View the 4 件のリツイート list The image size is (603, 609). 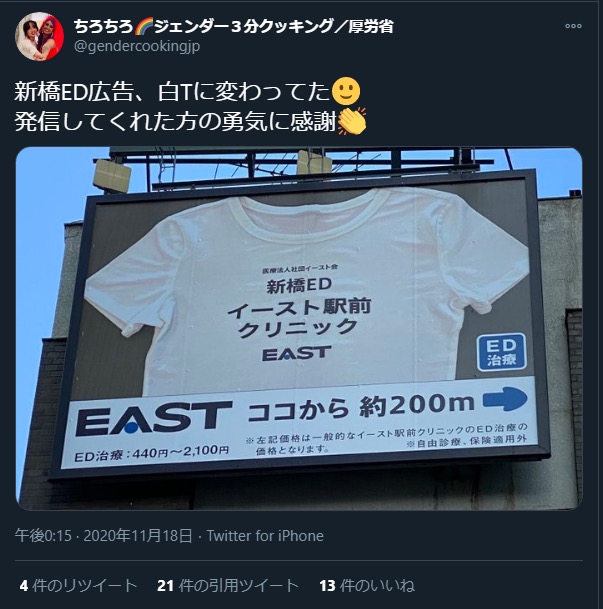[78, 585]
